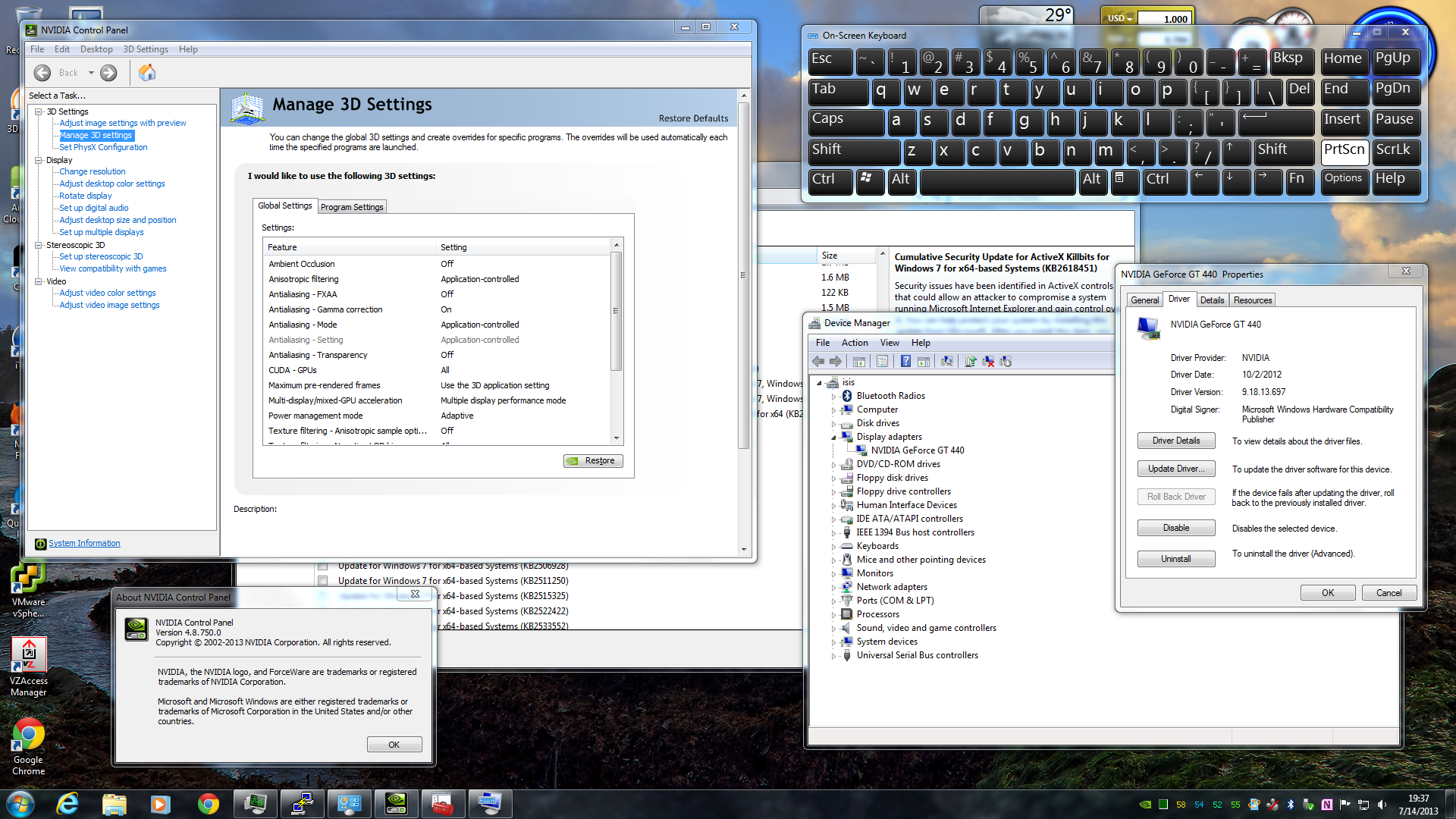Open Google Chrome desktop shortcut
The height and width of the screenshot is (819, 1456).
(x=28, y=746)
